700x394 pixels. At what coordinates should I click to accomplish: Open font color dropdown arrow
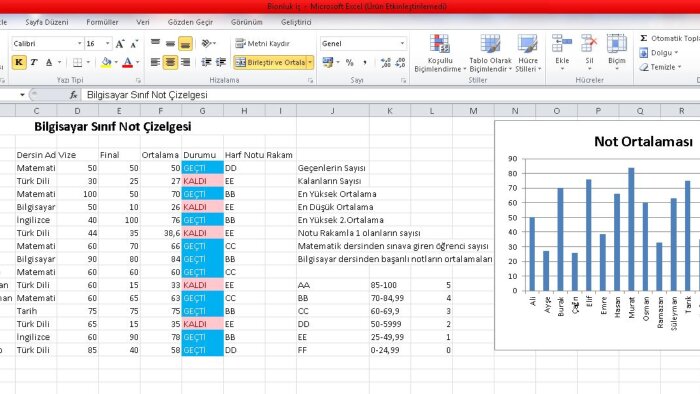point(138,62)
